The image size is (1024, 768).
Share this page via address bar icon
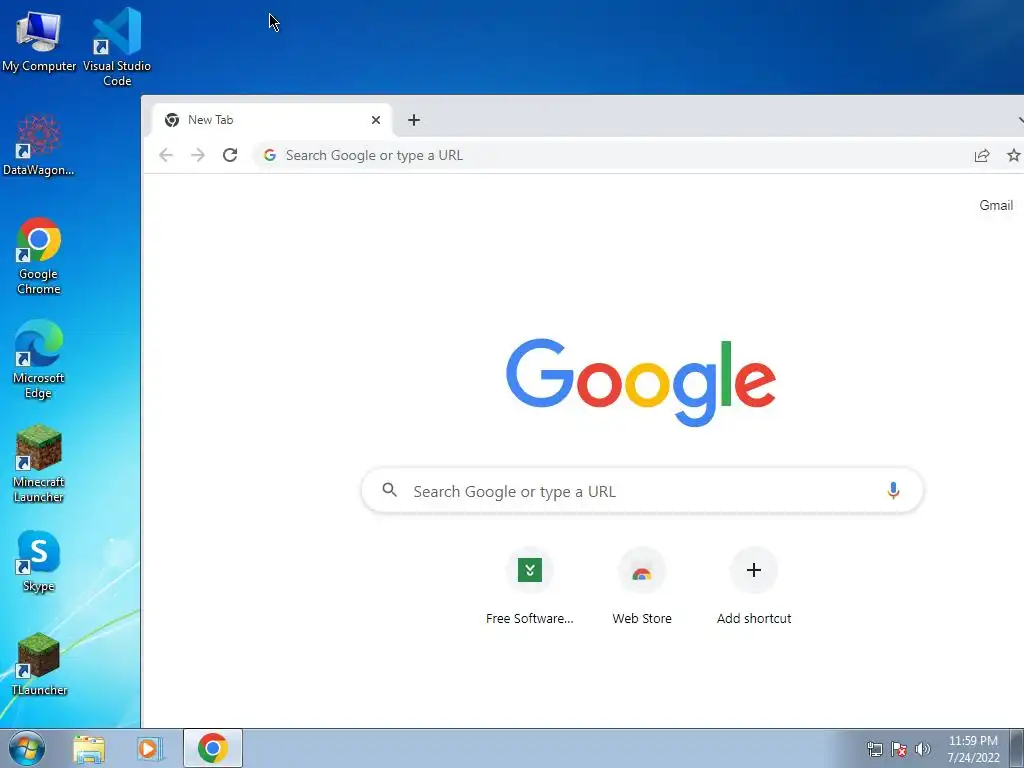(x=982, y=155)
